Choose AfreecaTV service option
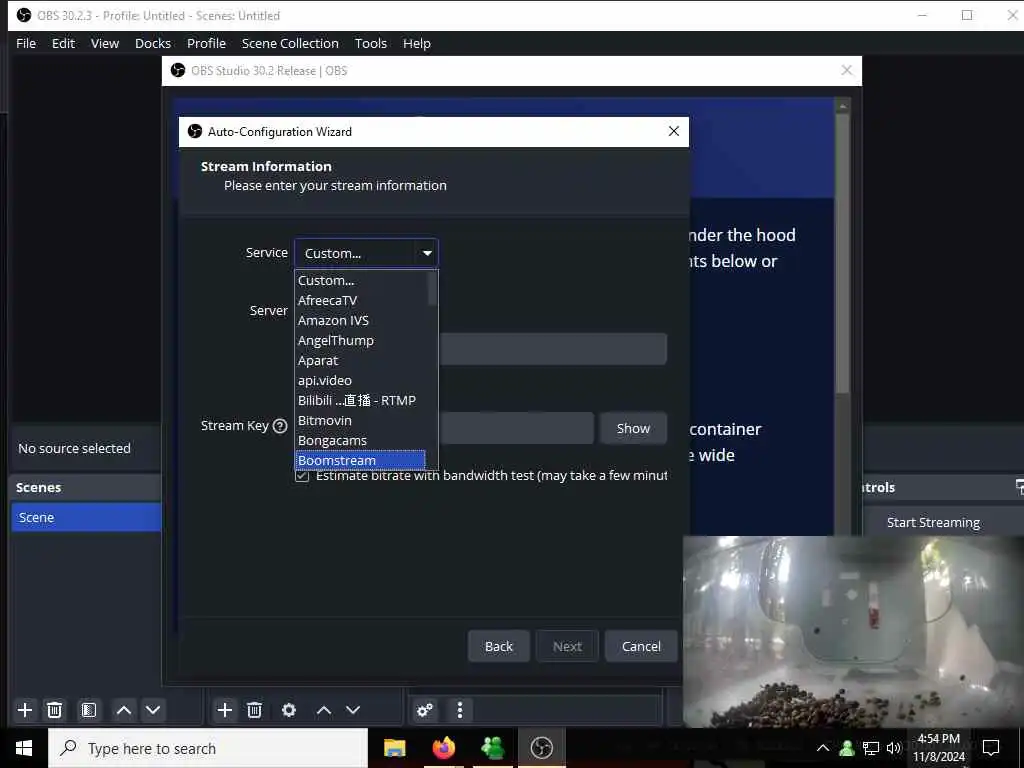Viewport: 1024px width, 768px height. [x=360, y=300]
